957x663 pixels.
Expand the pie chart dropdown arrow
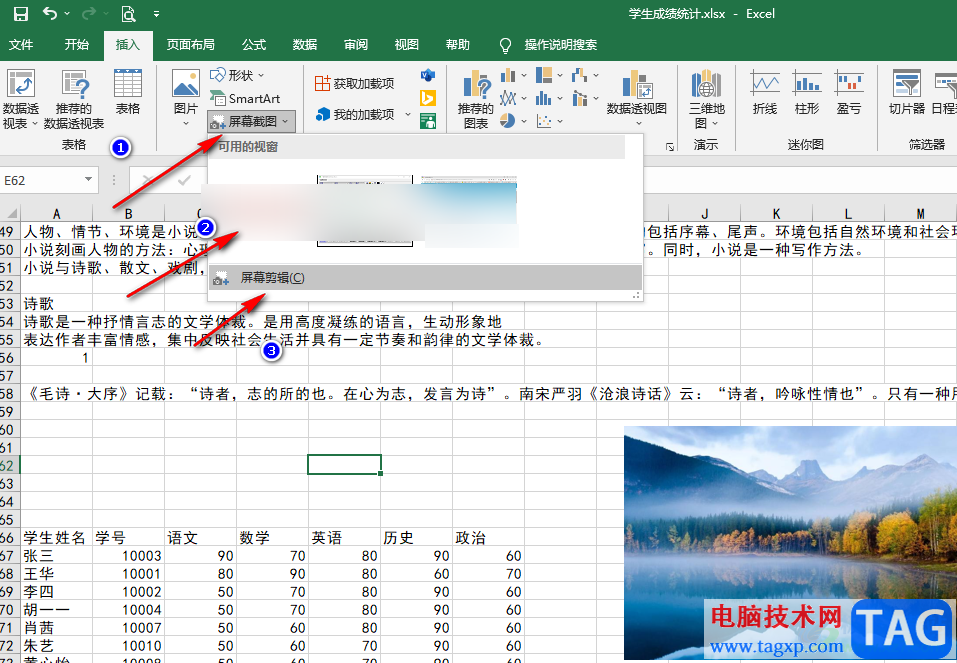tap(524, 121)
